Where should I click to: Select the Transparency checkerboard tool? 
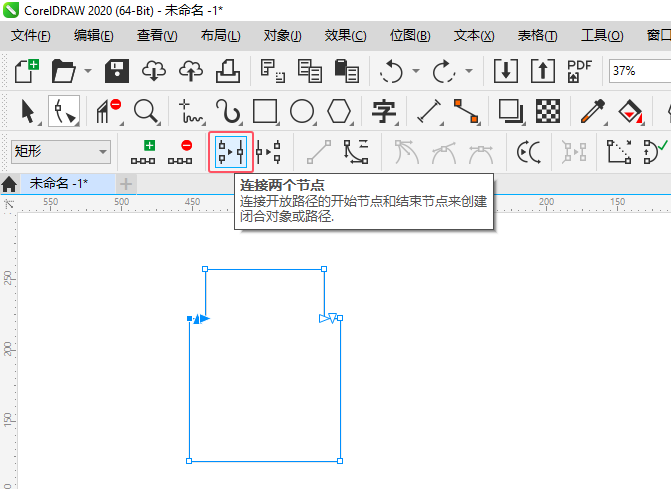click(548, 111)
